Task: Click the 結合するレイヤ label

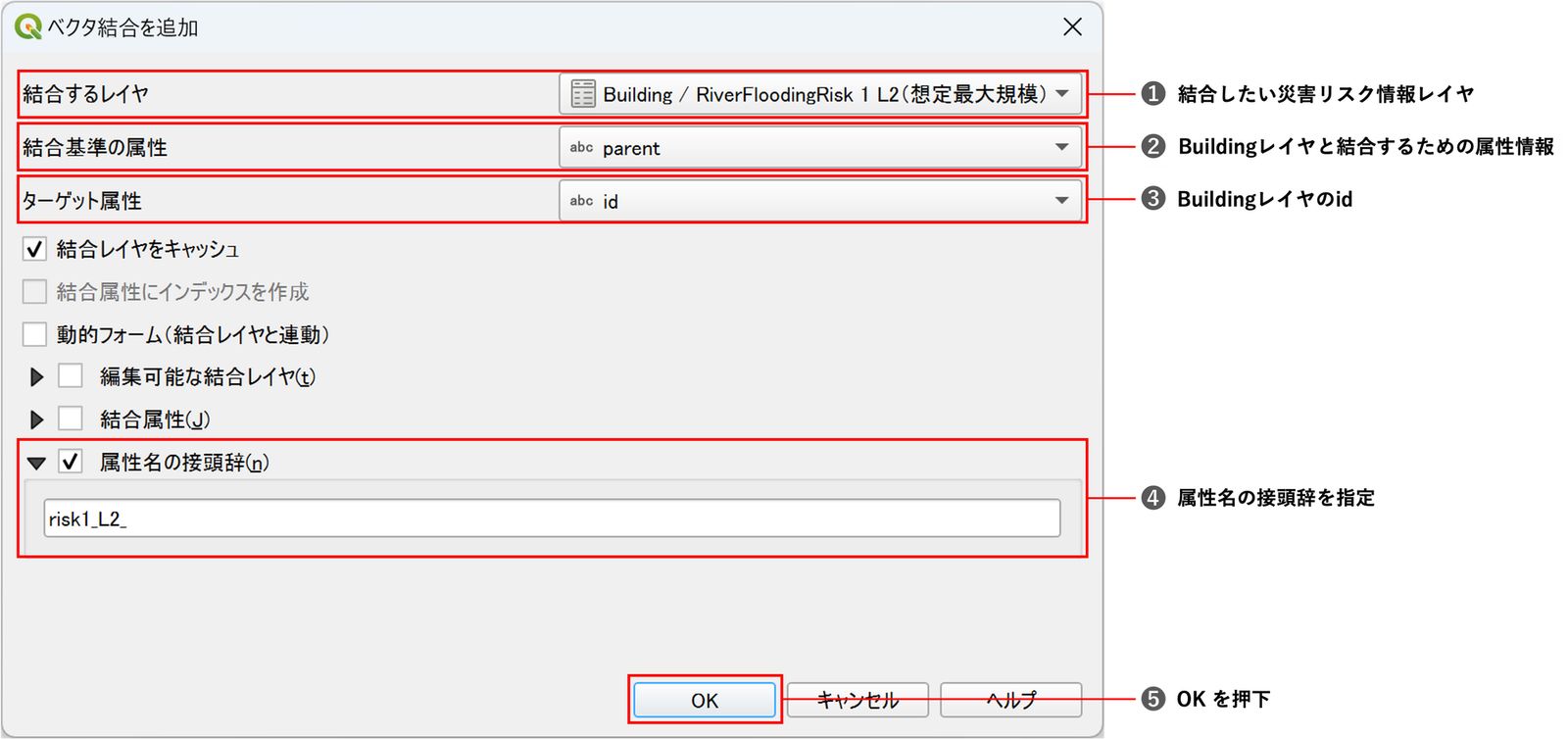Action: tap(85, 94)
